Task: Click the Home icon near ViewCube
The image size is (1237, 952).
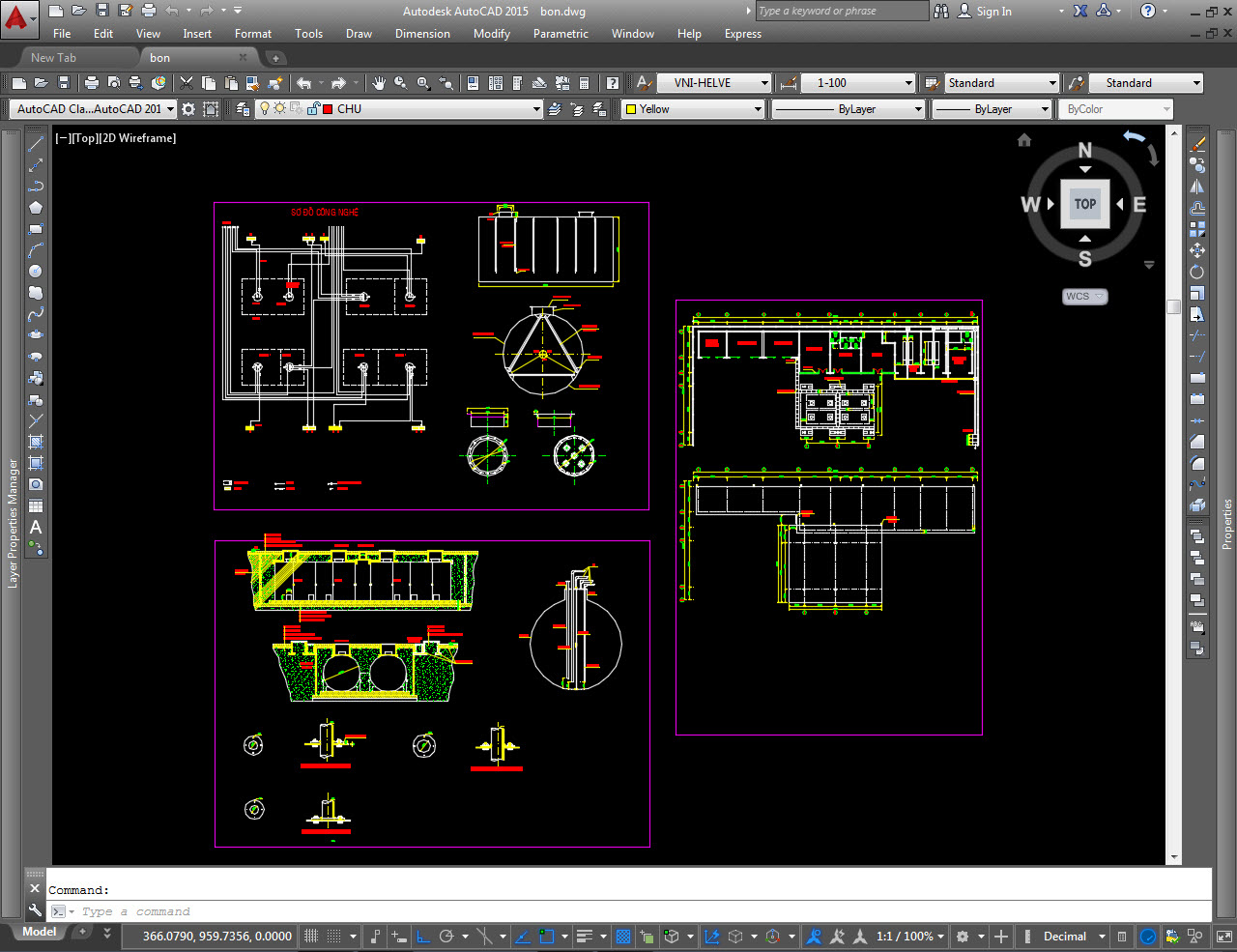Action: click(x=1024, y=140)
